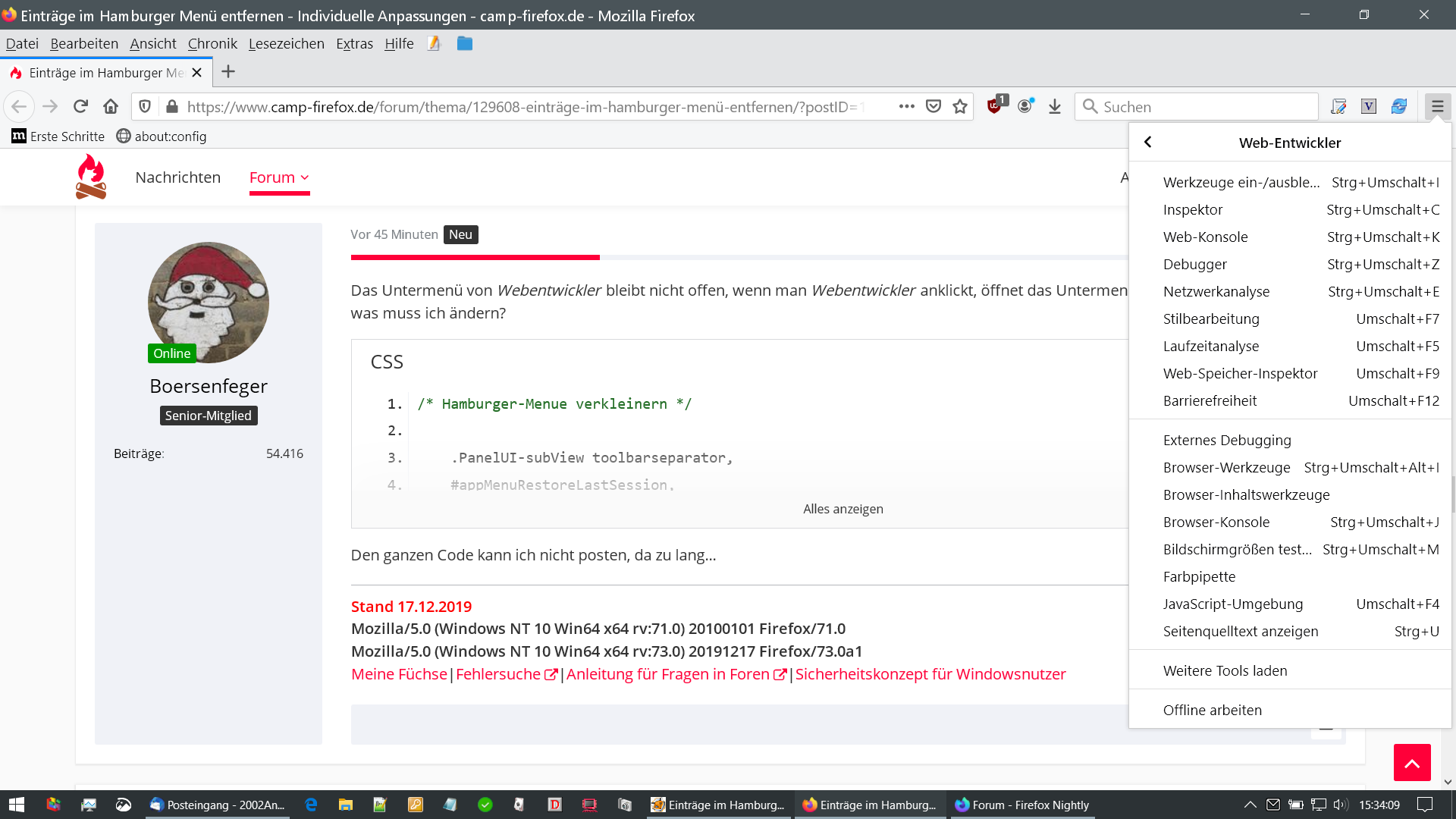Image resolution: width=1456 pixels, height=819 pixels.
Task: Click the tracking protection shield icon
Action: (145, 106)
